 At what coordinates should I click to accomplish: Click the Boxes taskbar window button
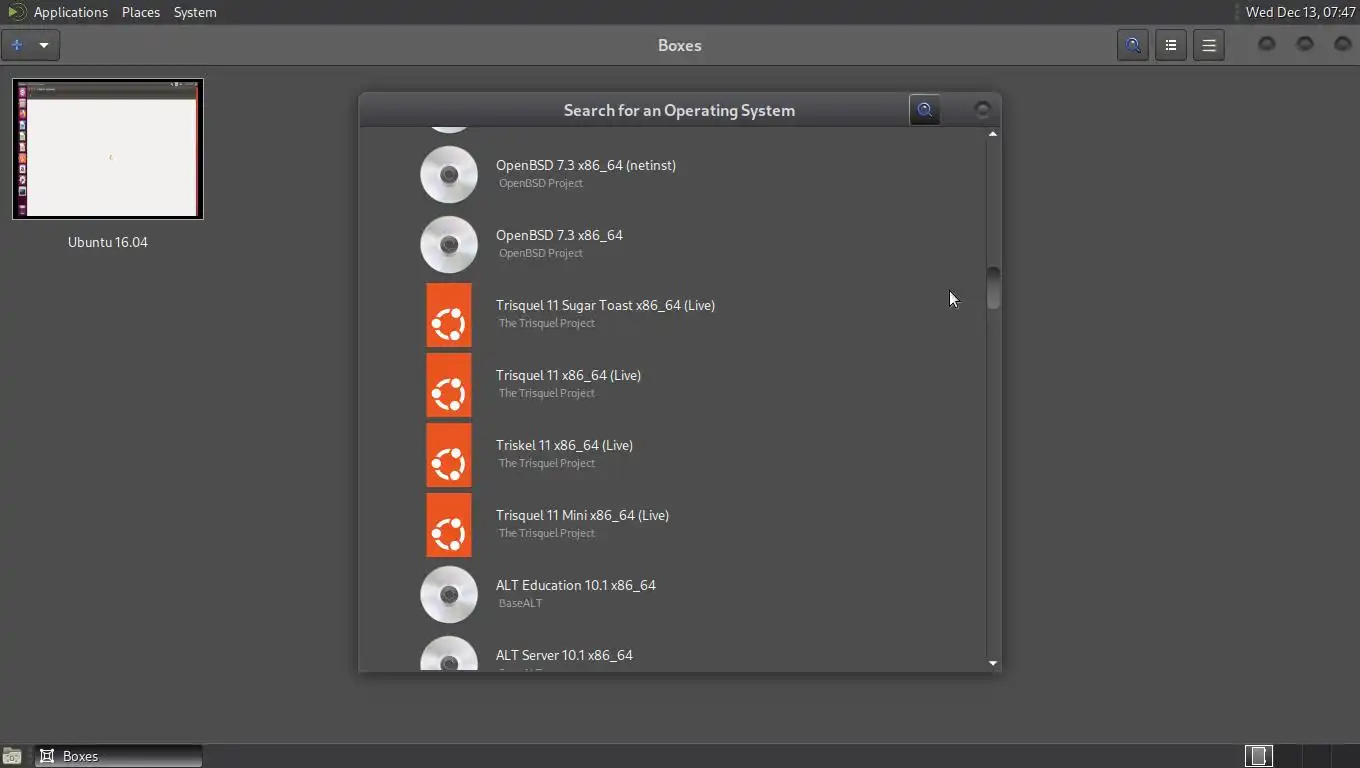coord(119,756)
